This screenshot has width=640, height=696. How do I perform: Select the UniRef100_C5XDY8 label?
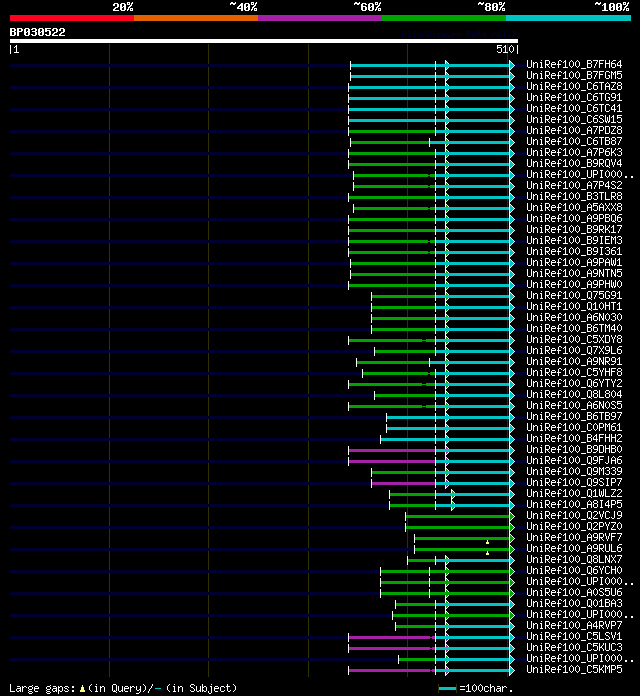click(x=574, y=339)
